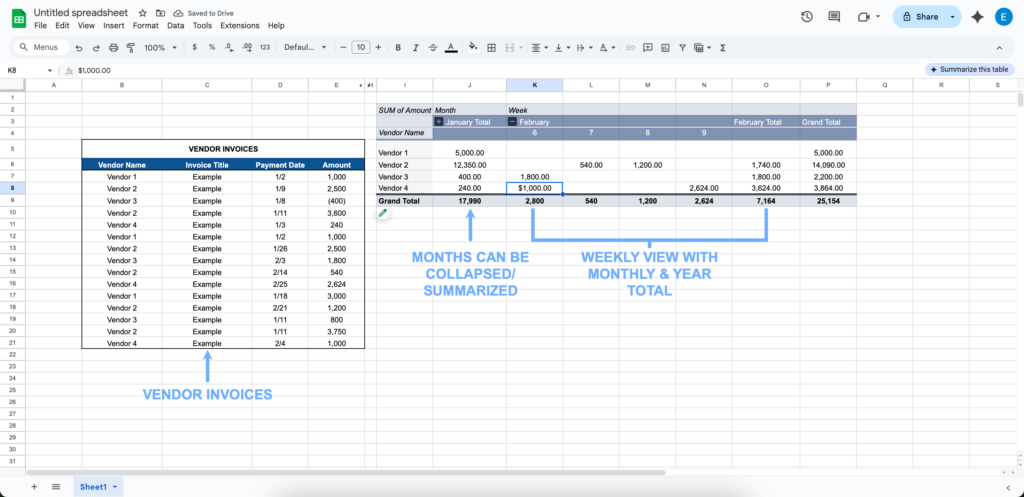Open the Extensions menu
This screenshot has height=497, width=1024.
tap(240, 25)
